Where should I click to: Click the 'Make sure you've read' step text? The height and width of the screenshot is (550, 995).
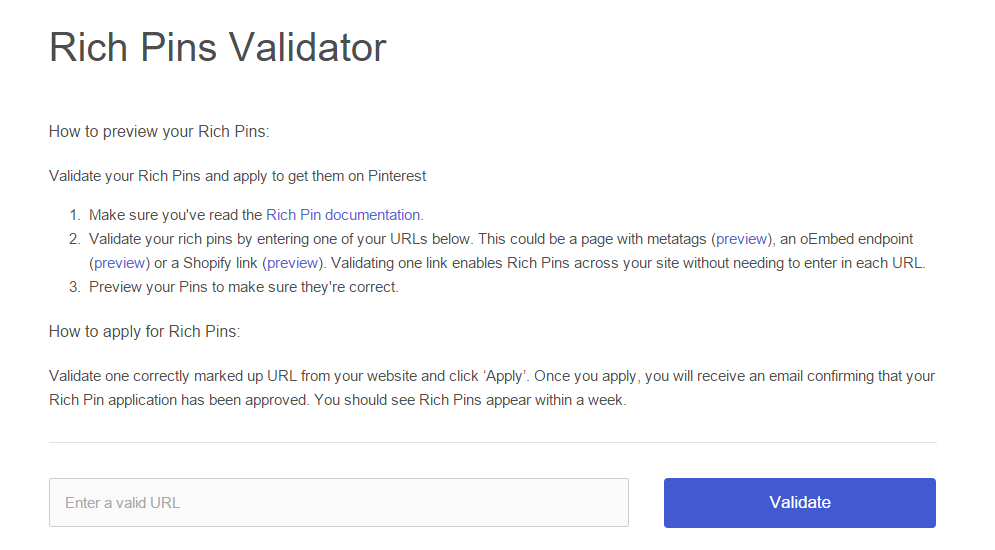tap(176, 215)
